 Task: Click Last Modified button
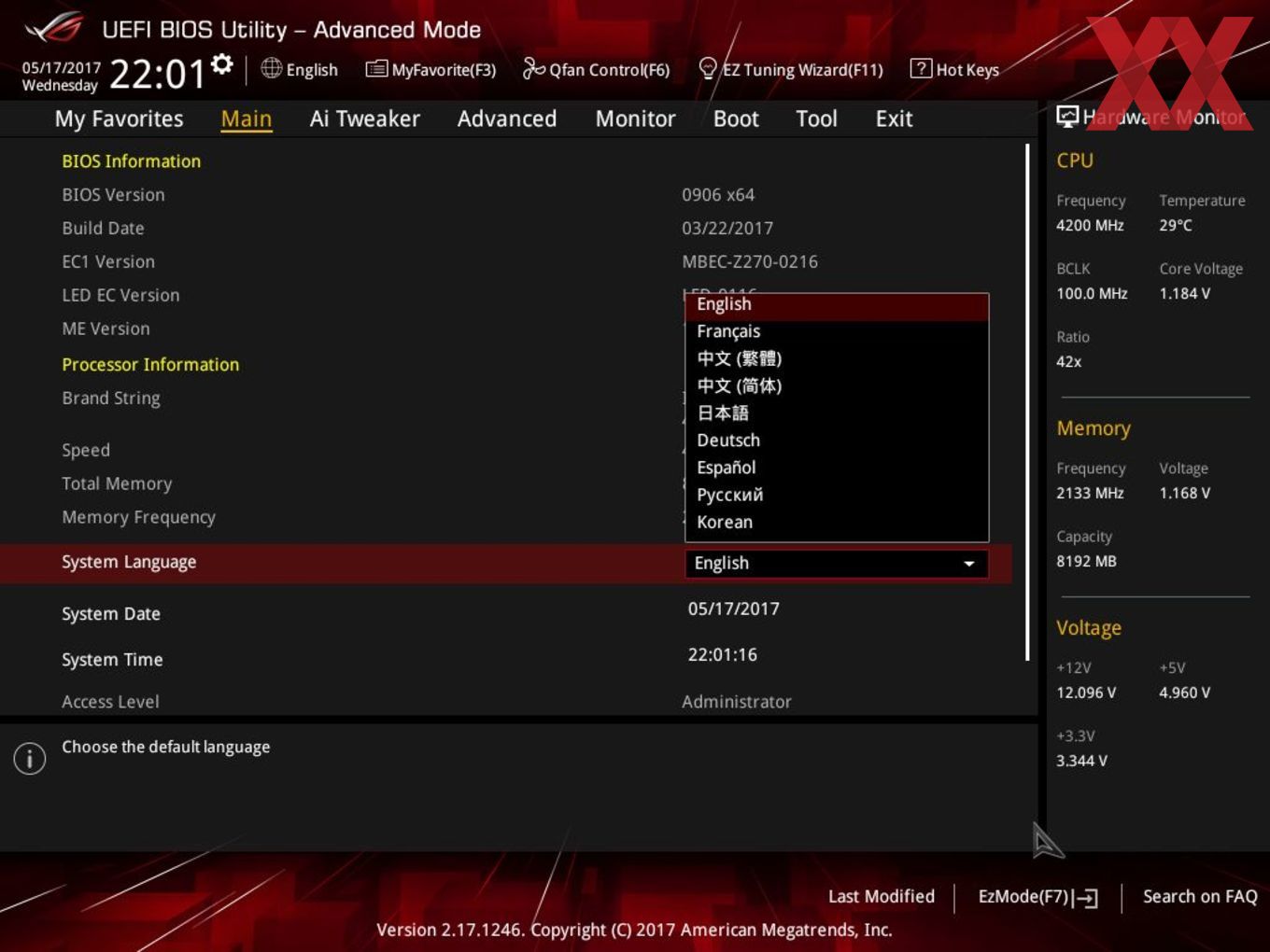click(881, 897)
